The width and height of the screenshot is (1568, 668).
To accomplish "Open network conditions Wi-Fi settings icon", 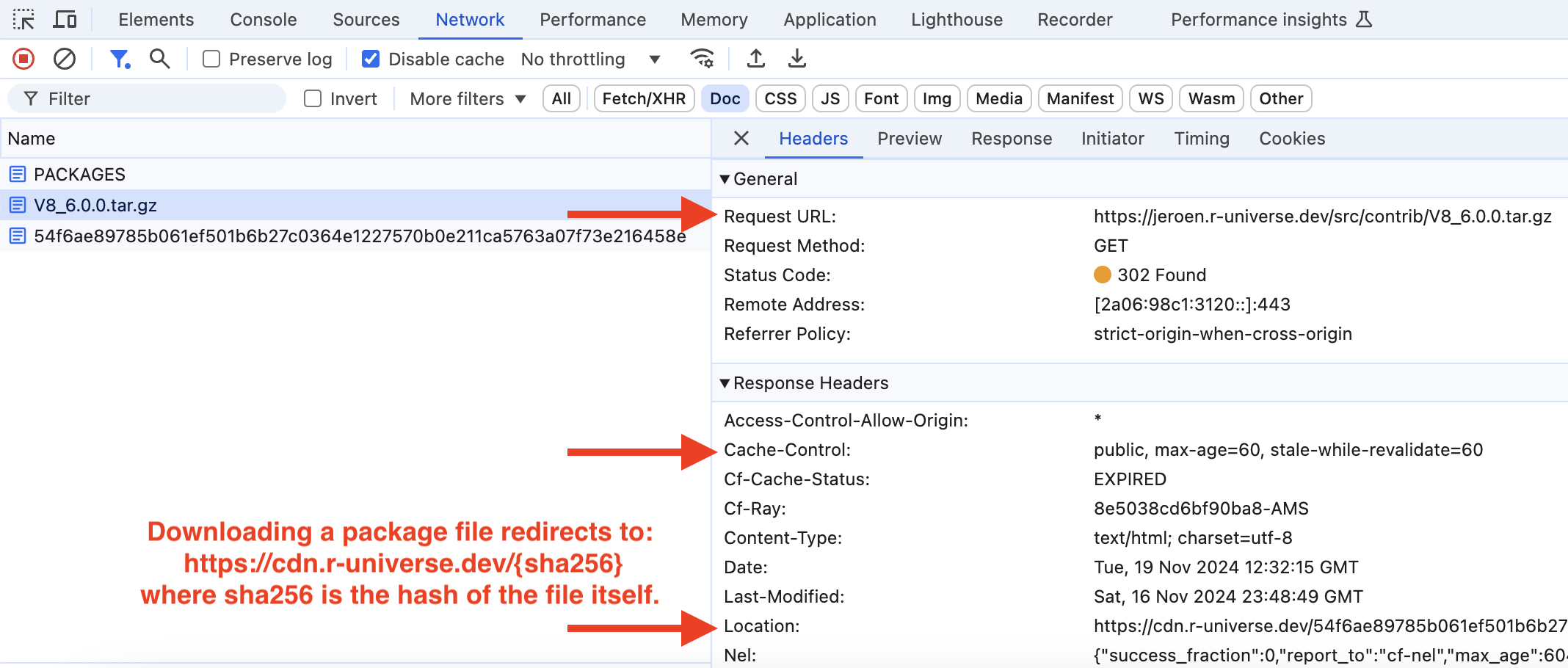I will tap(703, 59).
